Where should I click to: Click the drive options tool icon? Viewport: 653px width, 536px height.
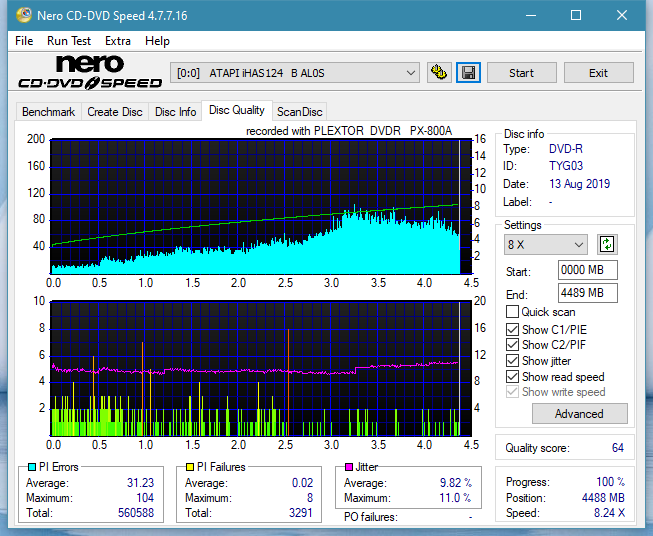439,73
